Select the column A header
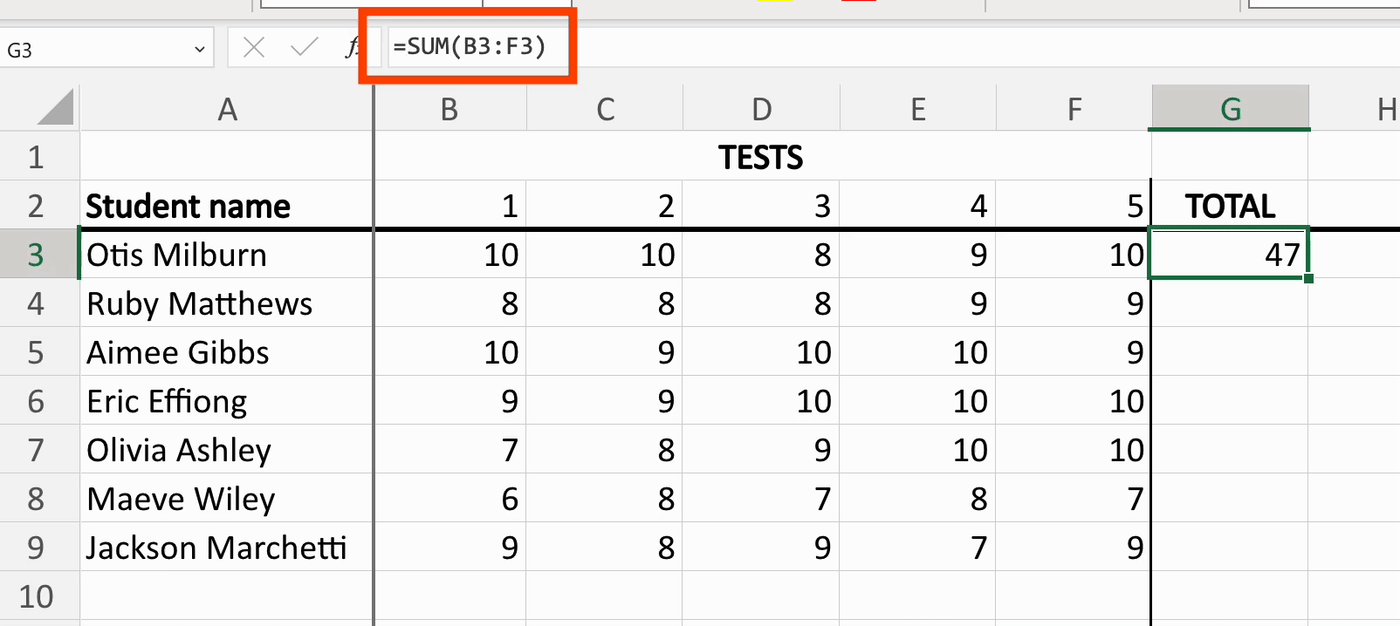The image size is (1400, 626). 226,106
